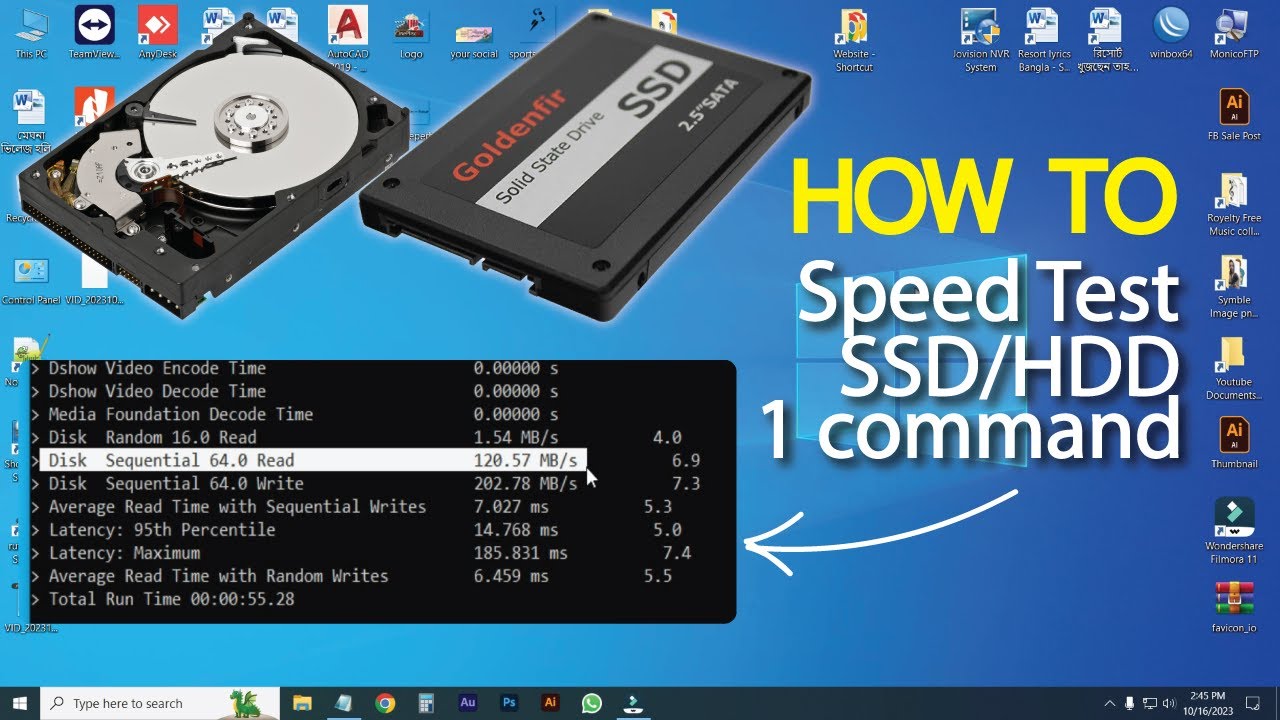Open the network tray icon
Image resolution: width=1280 pixels, height=720 pixels.
click(1150, 703)
